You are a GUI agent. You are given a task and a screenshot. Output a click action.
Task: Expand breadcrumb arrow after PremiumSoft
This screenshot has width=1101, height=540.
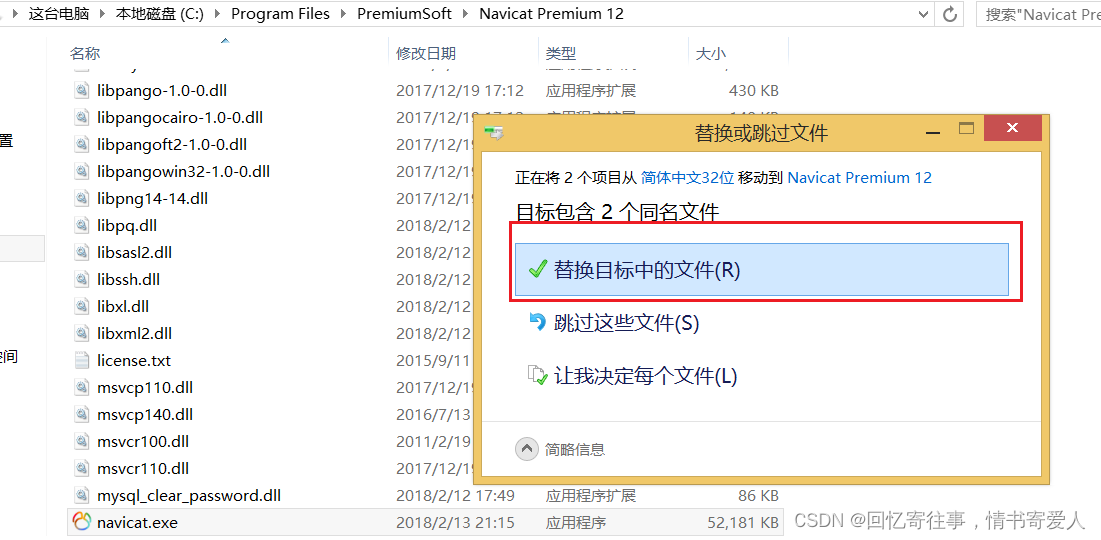pos(465,14)
